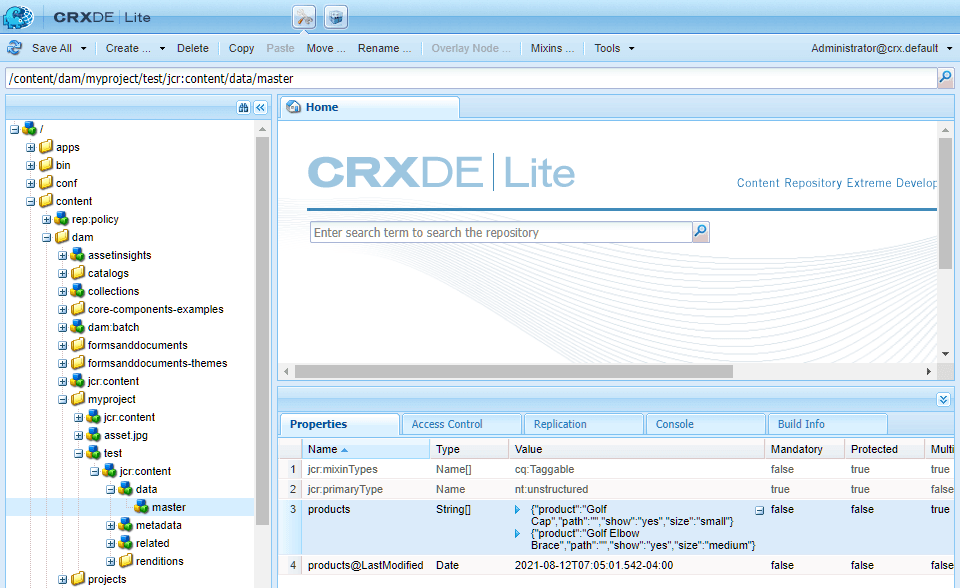
Task: Click the Type column header
Action: tap(469, 449)
